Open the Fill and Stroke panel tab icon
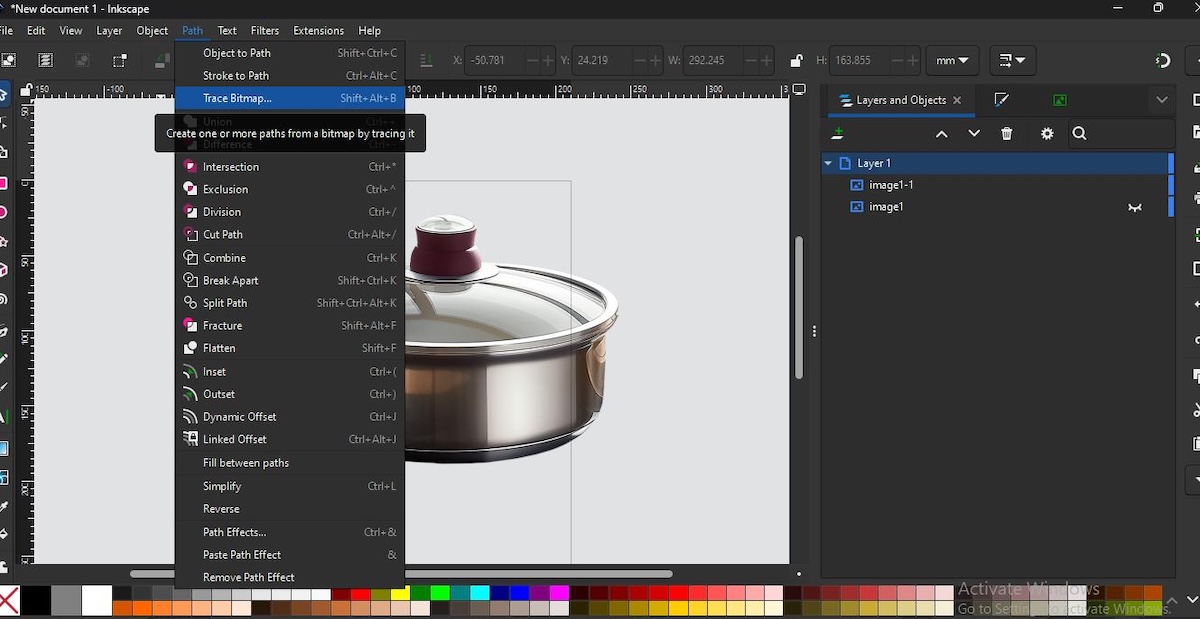 1001,100
